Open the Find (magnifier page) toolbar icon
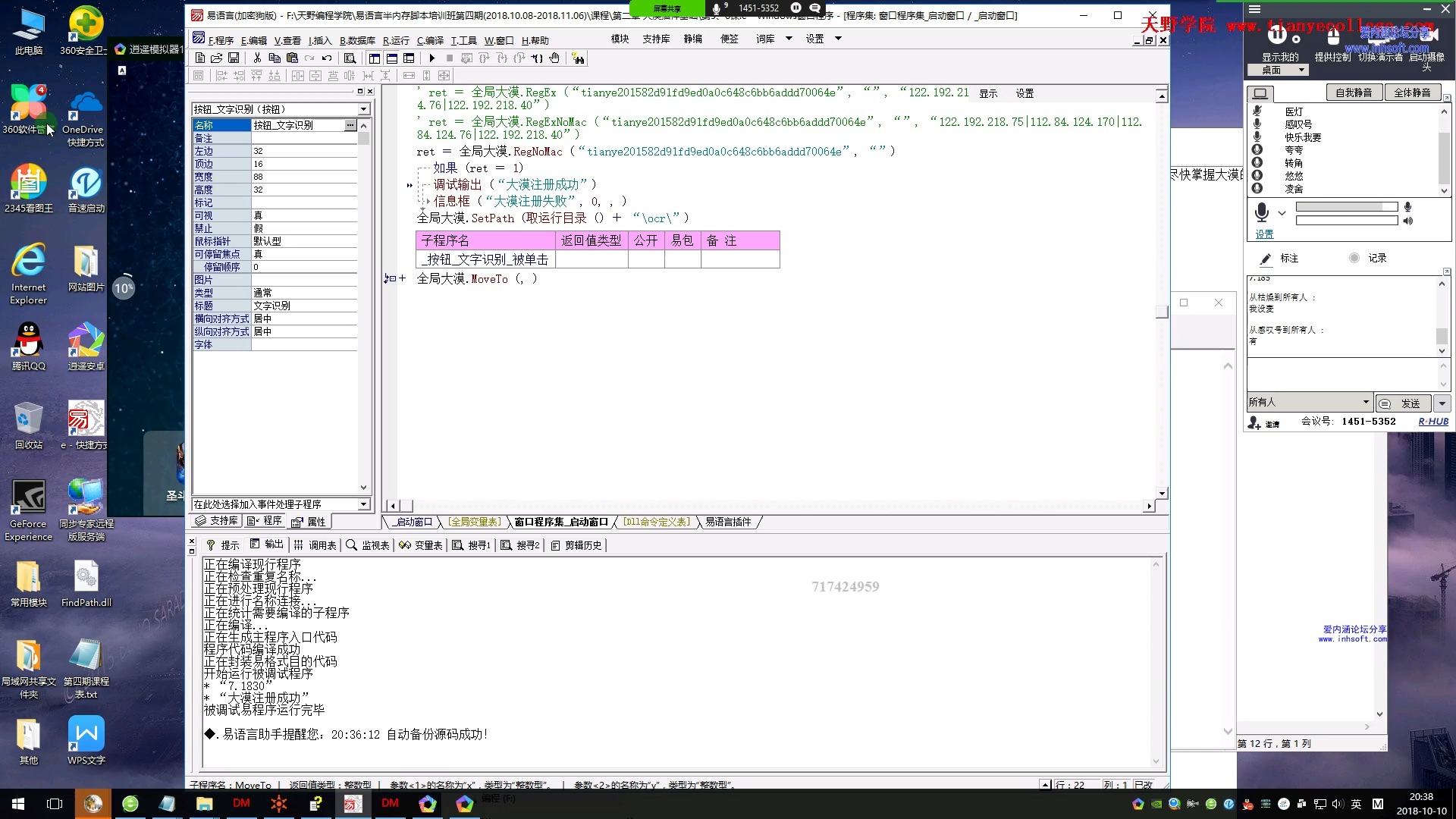 point(350,58)
